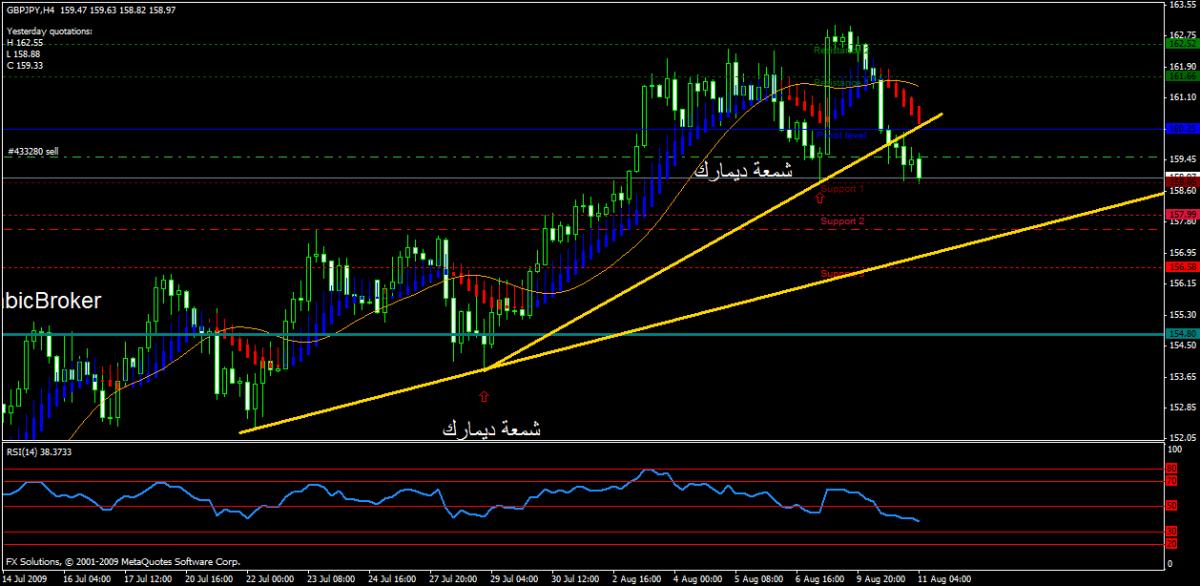The image size is (1200, 586).
Task: Click the teal horizontal line at 154.80
Action: coord(600,334)
